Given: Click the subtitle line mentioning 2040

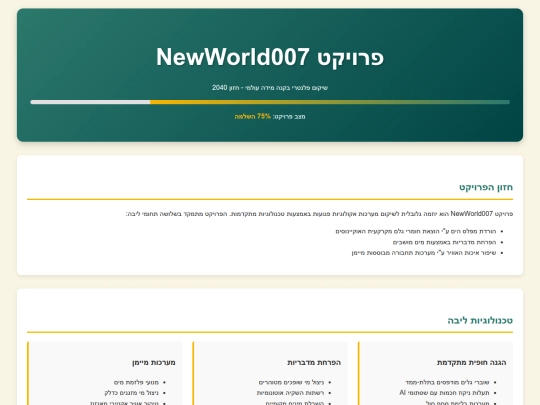Looking at the screenshot, I should (x=270, y=88).
